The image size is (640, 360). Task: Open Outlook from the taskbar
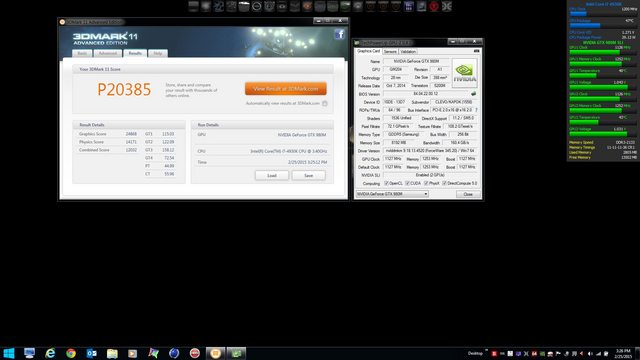(91, 353)
